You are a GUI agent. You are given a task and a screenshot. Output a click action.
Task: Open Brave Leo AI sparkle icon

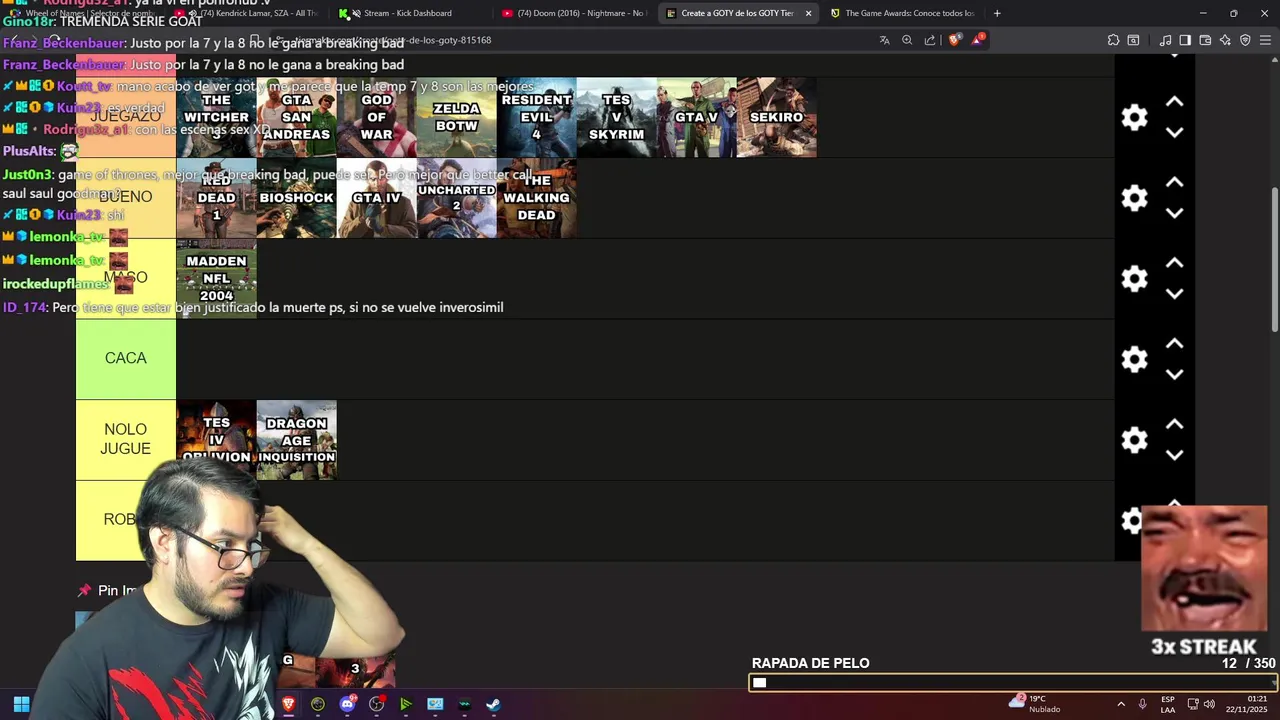pyautogui.click(x=1225, y=40)
